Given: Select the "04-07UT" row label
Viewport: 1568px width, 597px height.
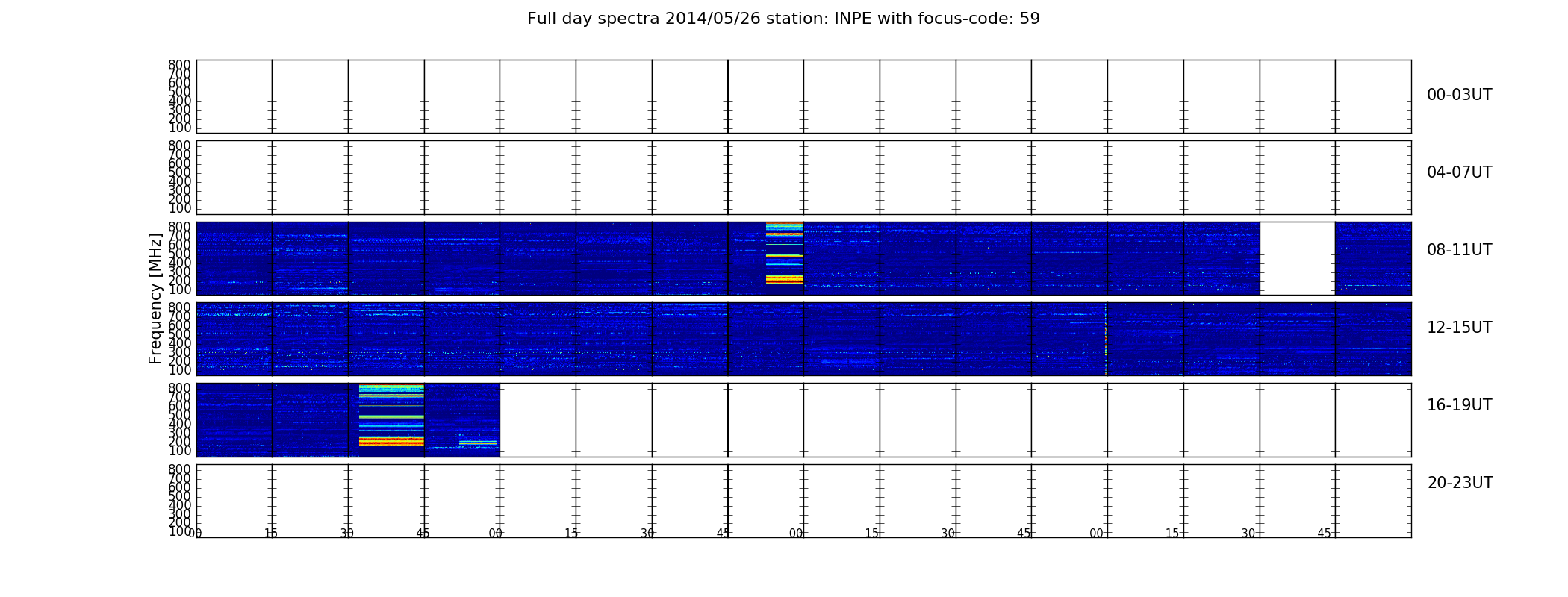Looking at the screenshot, I should point(1459,172).
